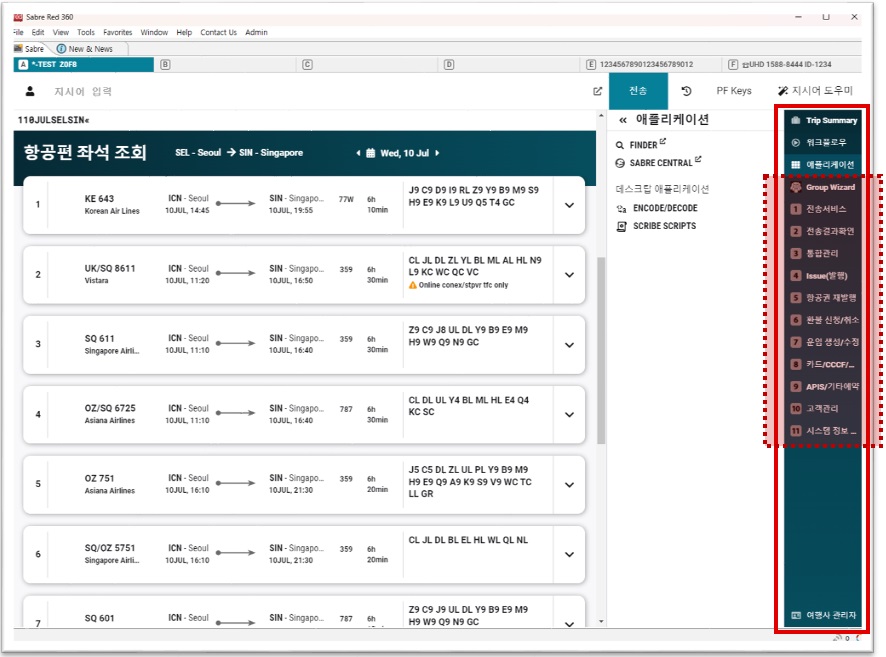Viewport: 886px width, 657px height.
Task: Collapse the 애플리케이션 panel with the double chevron
Action: 623,120
